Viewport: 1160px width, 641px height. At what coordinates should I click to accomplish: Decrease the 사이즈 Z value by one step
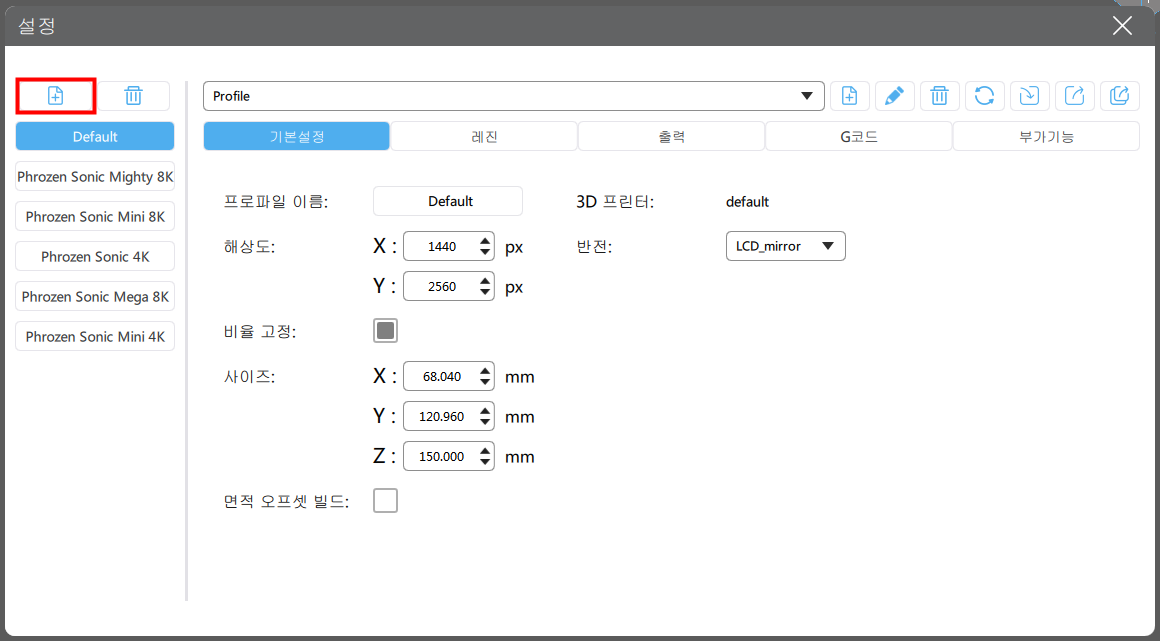coord(485,463)
